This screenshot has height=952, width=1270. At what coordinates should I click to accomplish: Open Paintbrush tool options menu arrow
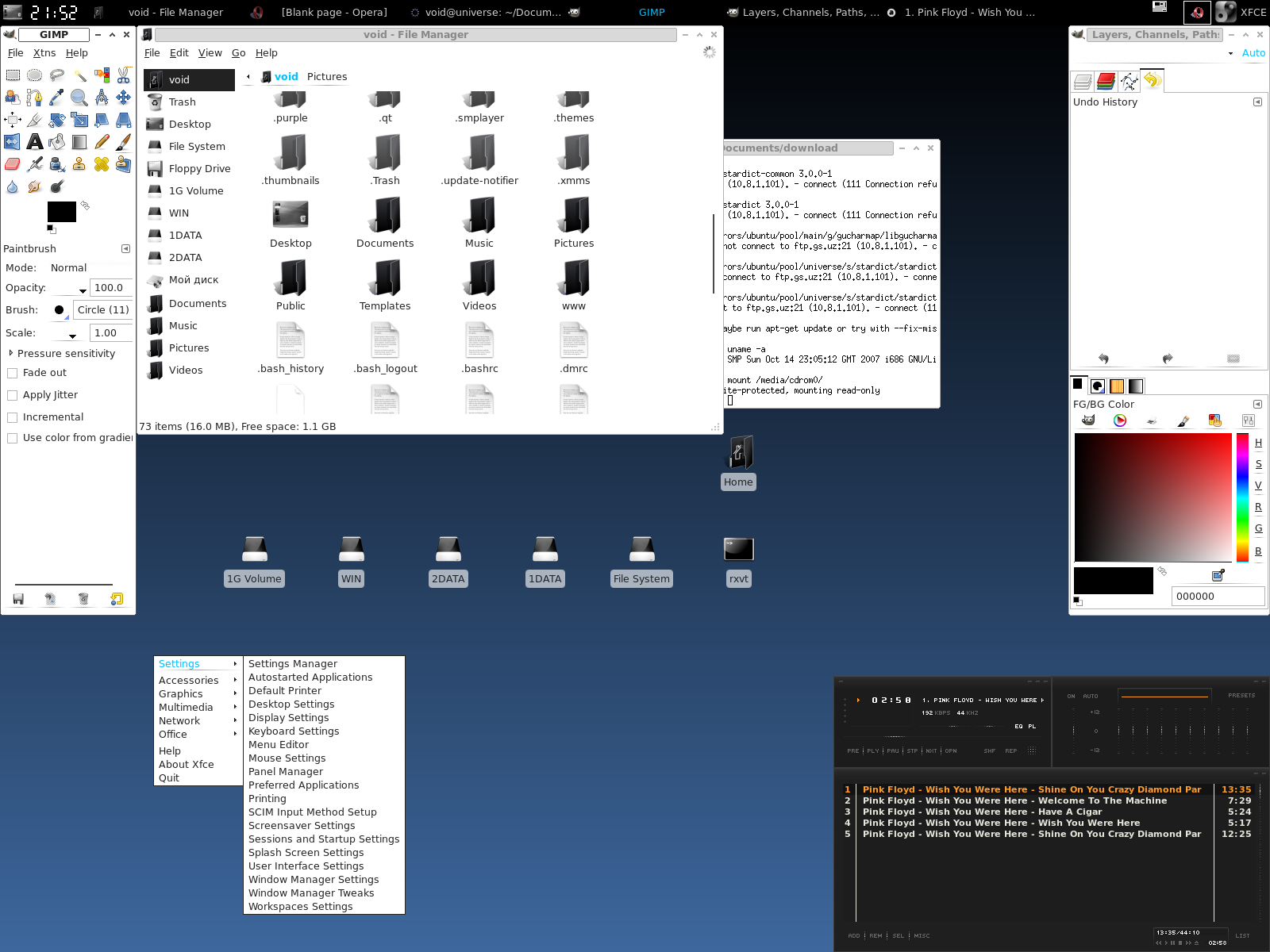(125, 248)
